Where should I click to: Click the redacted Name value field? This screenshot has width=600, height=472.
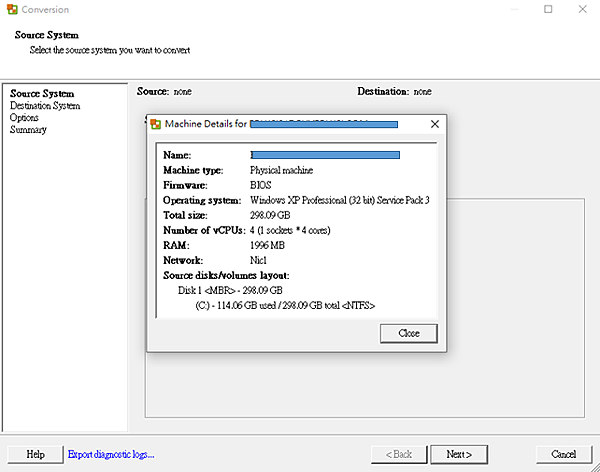[x=325, y=155]
